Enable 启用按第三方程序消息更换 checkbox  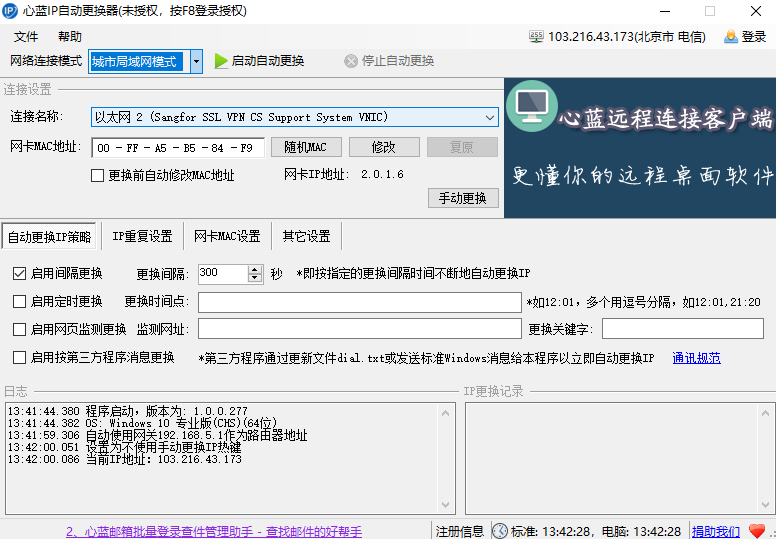click(x=19, y=357)
